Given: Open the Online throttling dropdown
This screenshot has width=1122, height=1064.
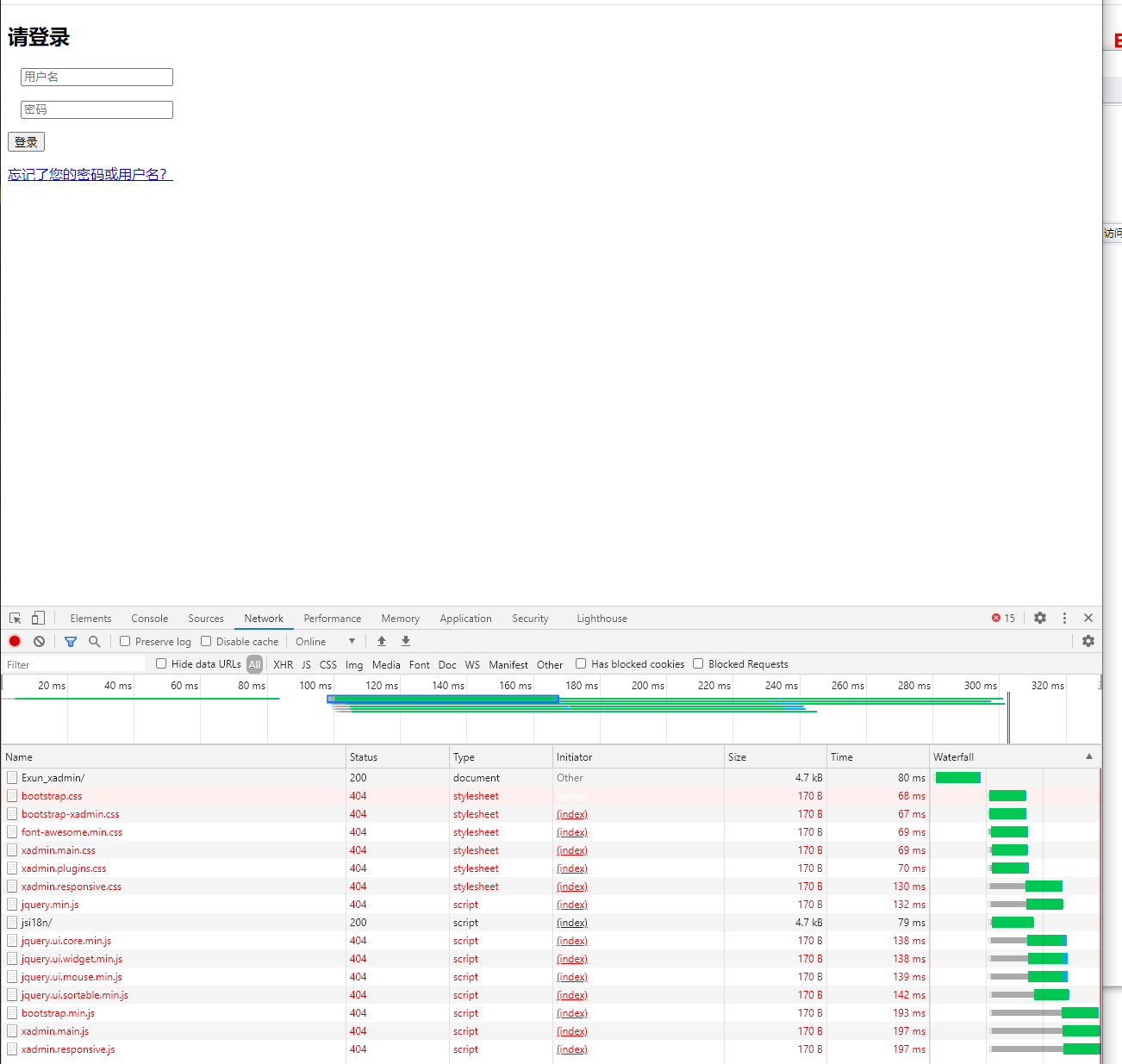Looking at the screenshot, I should pyautogui.click(x=326, y=642).
